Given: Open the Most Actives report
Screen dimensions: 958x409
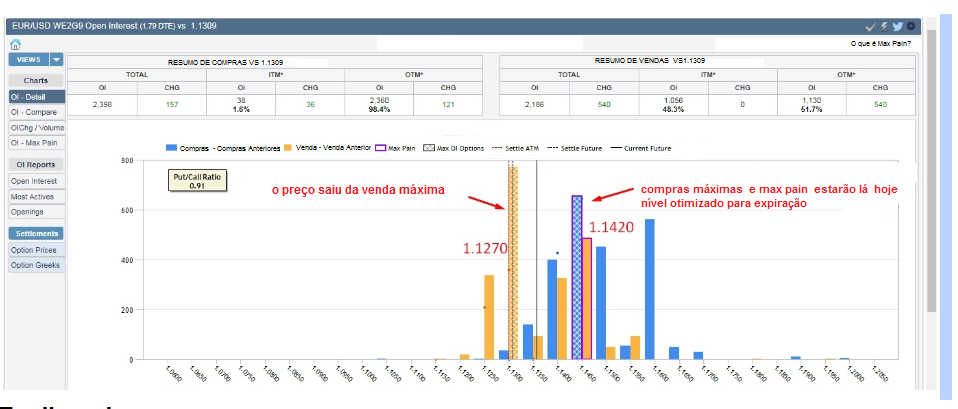Looking at the screenshot, I should click(x=37, y=197).
